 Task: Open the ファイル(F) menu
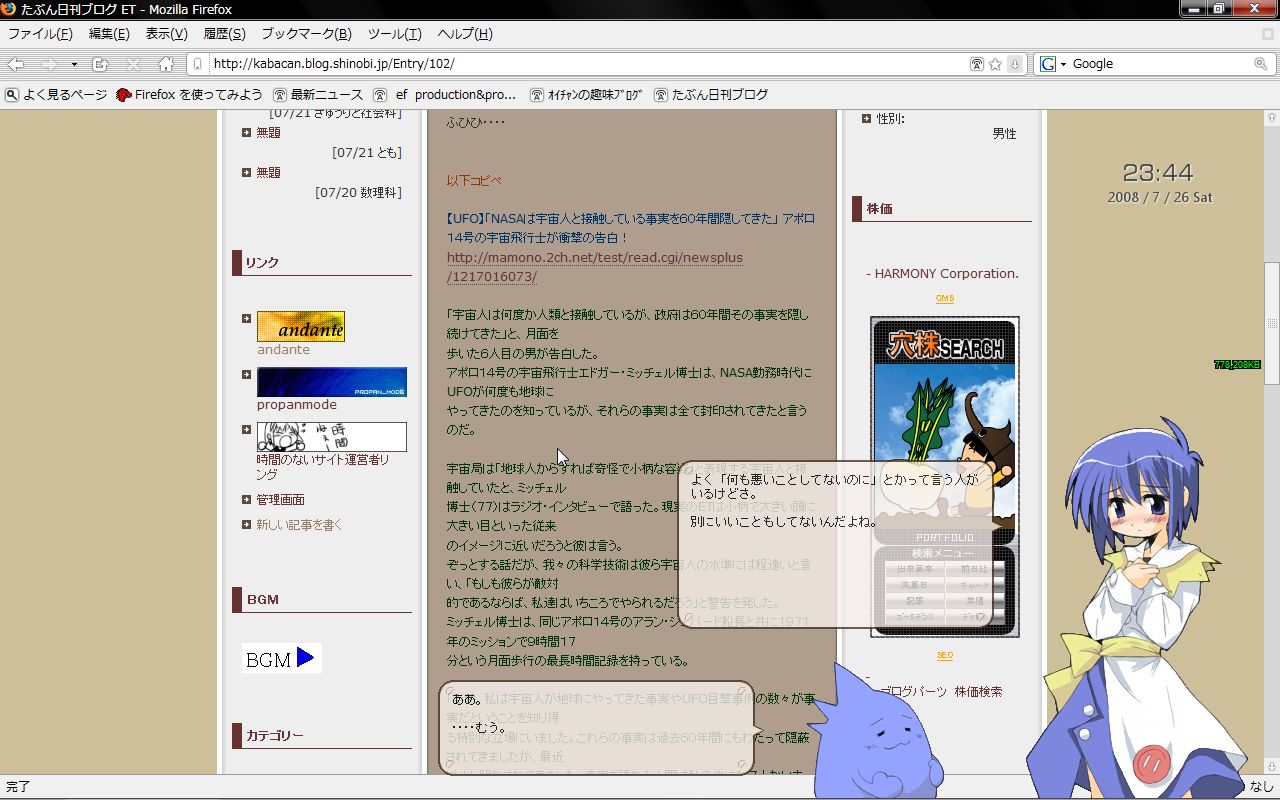click(40, 34)
